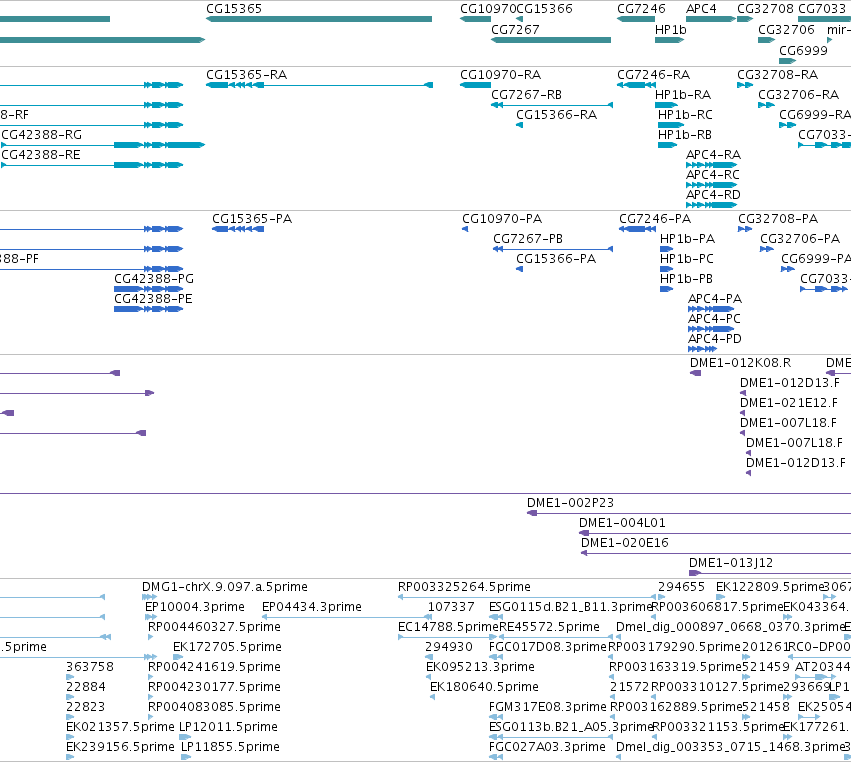Select BAC clone DME1-020E16
Image resolution: width=851 pixels, height=762 pixels.
pyautogui.click(x=625, y=543)
